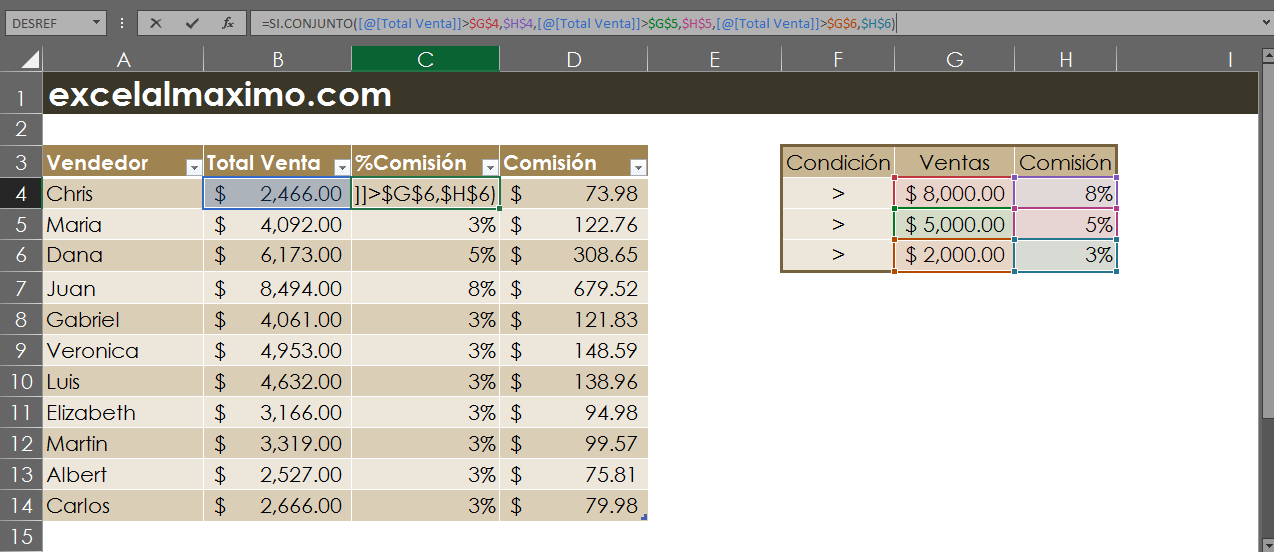Click the Maria vendor cell
The width and height of the screenshot is (1274, 552).
click(123, 225)
